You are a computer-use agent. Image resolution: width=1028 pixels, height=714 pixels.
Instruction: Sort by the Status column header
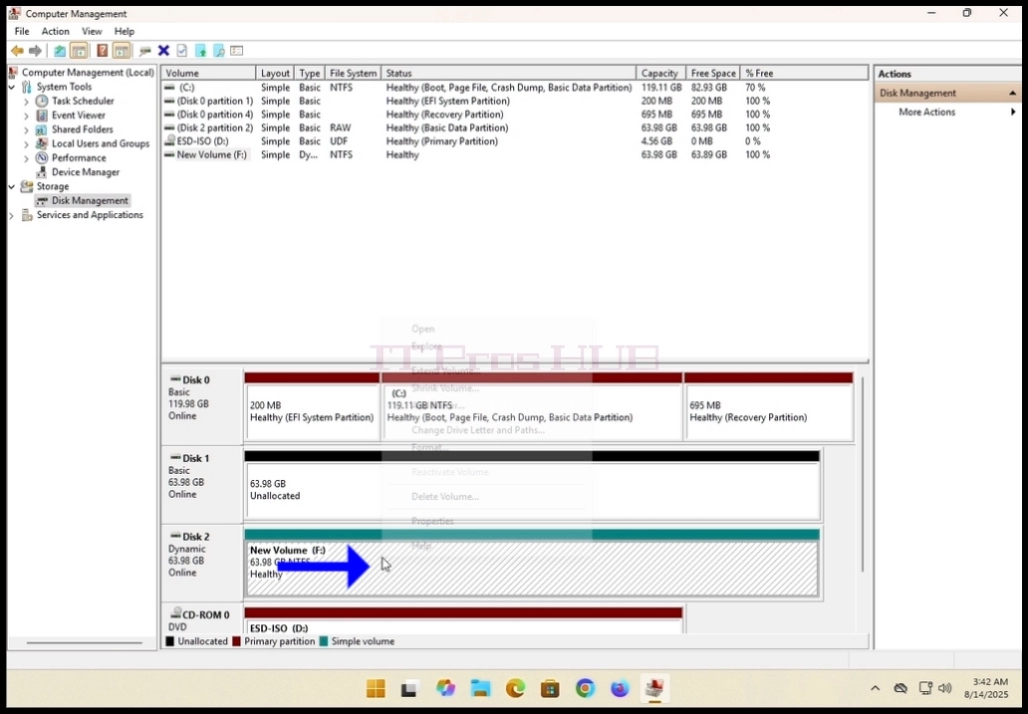[509, 73]
